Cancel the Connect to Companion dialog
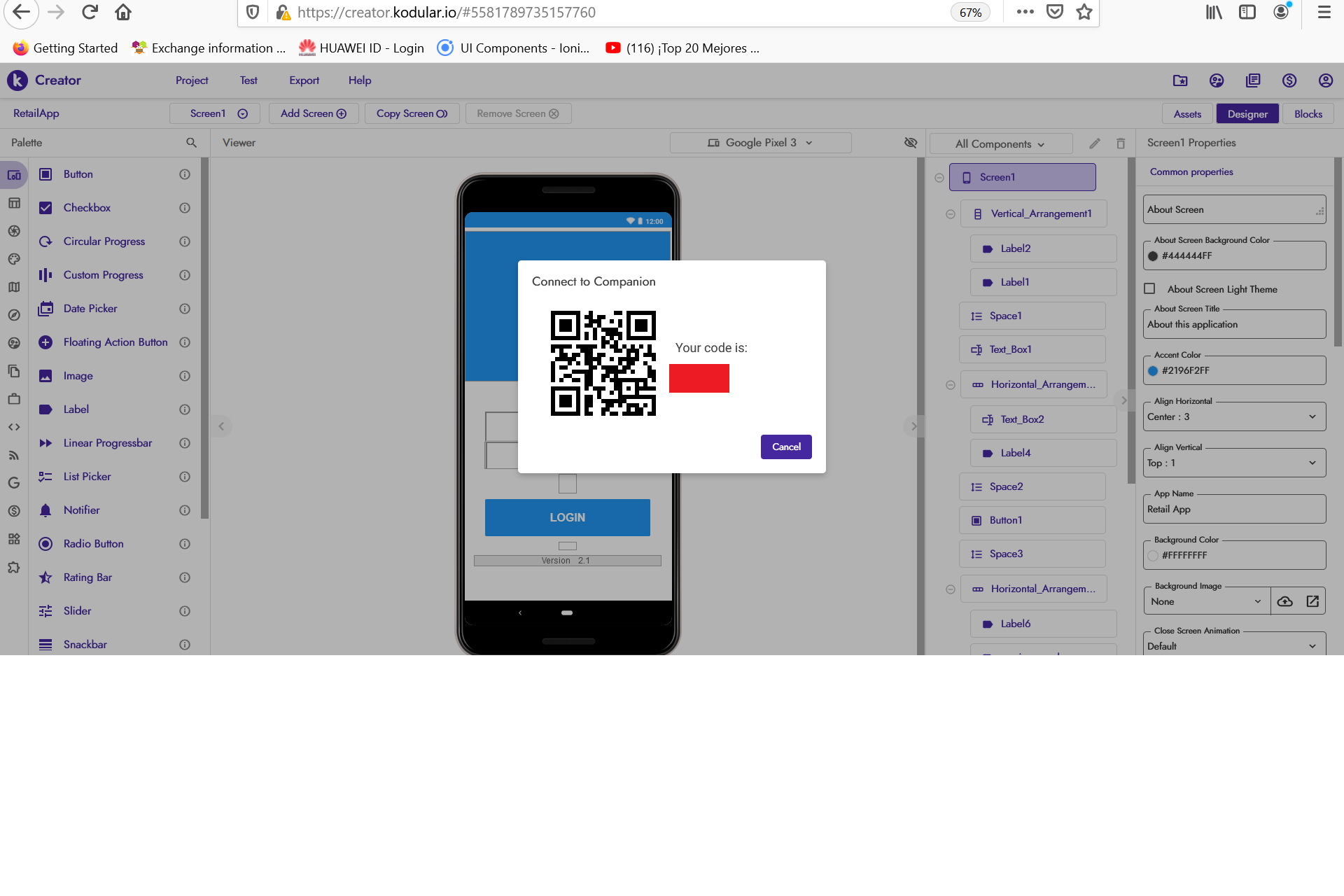Image resolution: width=1344 pixels, height=896 pixels. pyautogui.click(x=785, y=447)
